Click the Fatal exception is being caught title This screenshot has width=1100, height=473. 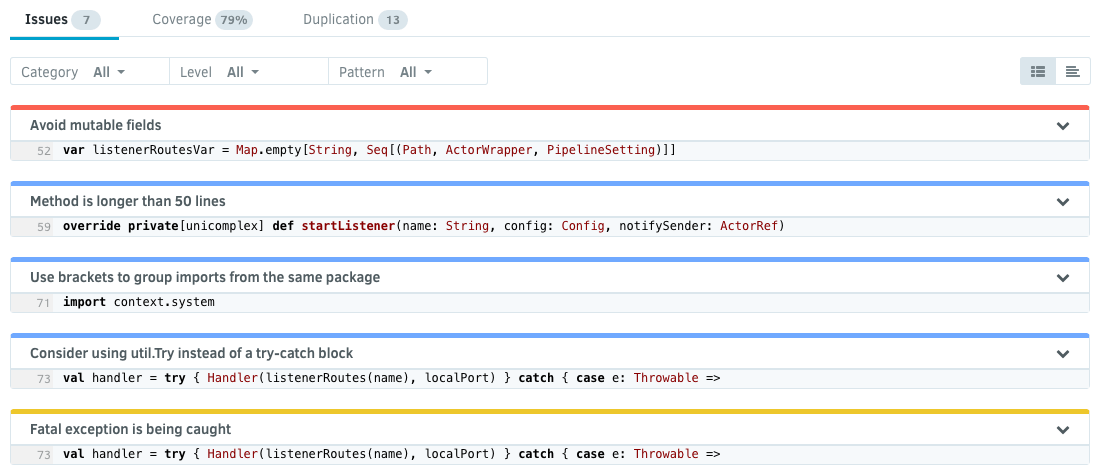[130, 430]
